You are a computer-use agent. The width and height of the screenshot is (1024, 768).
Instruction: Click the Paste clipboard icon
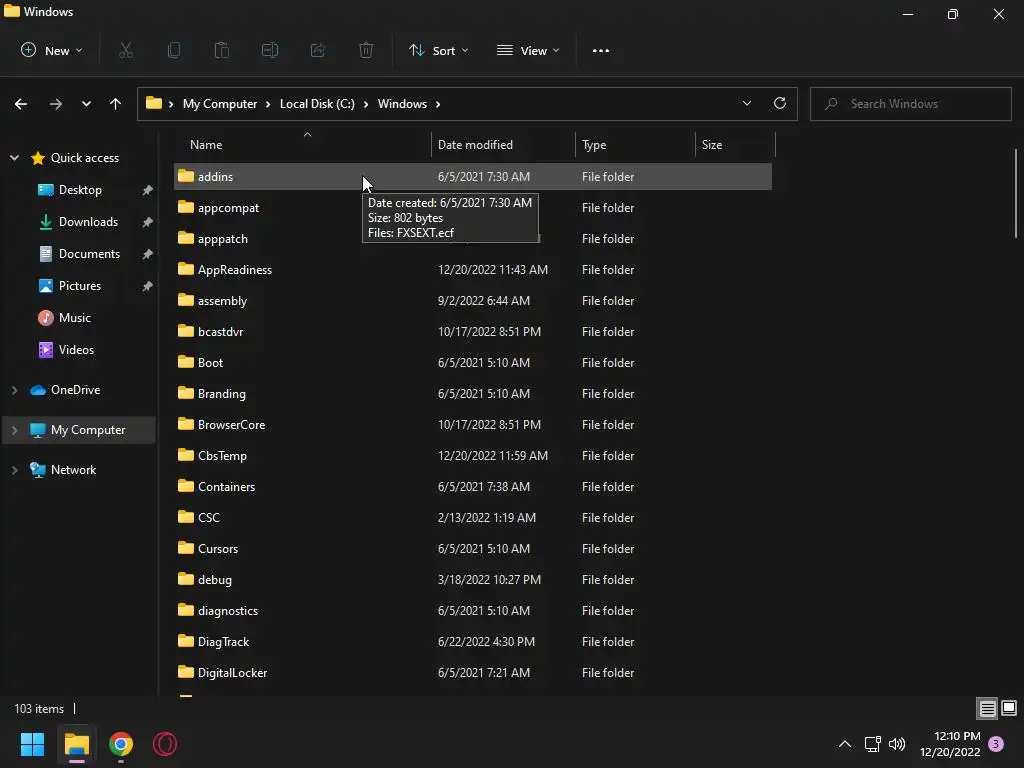point(221,50)
